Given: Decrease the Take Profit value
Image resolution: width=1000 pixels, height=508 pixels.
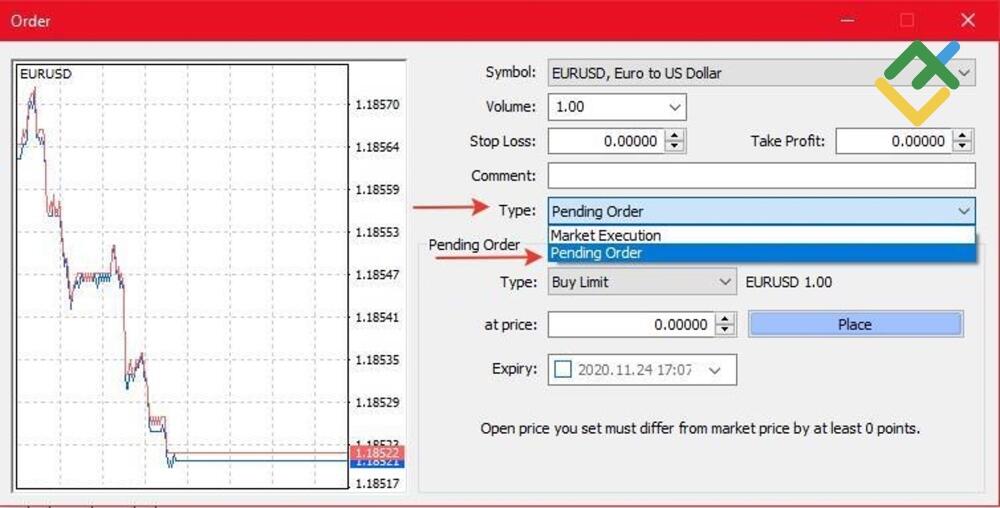Looking at the screenshot, I should (x=962, y=147).
